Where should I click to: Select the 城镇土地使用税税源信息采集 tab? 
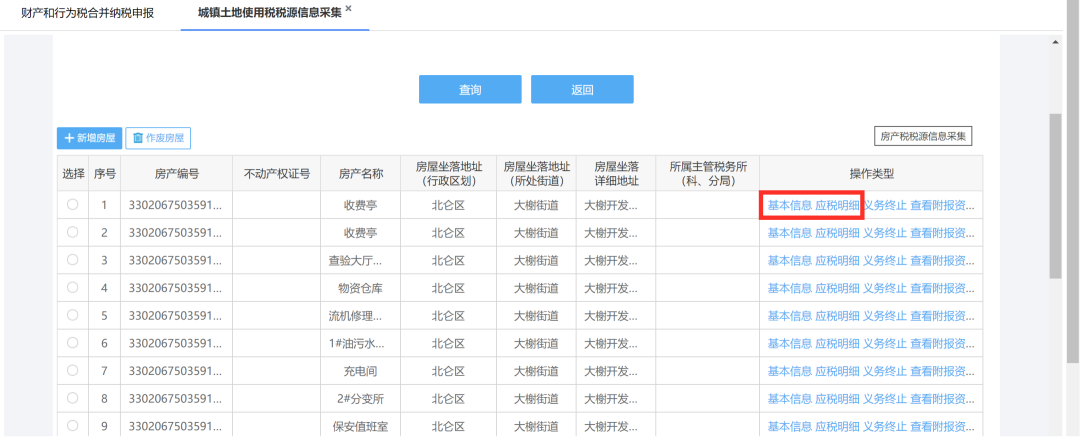point(269,13)
